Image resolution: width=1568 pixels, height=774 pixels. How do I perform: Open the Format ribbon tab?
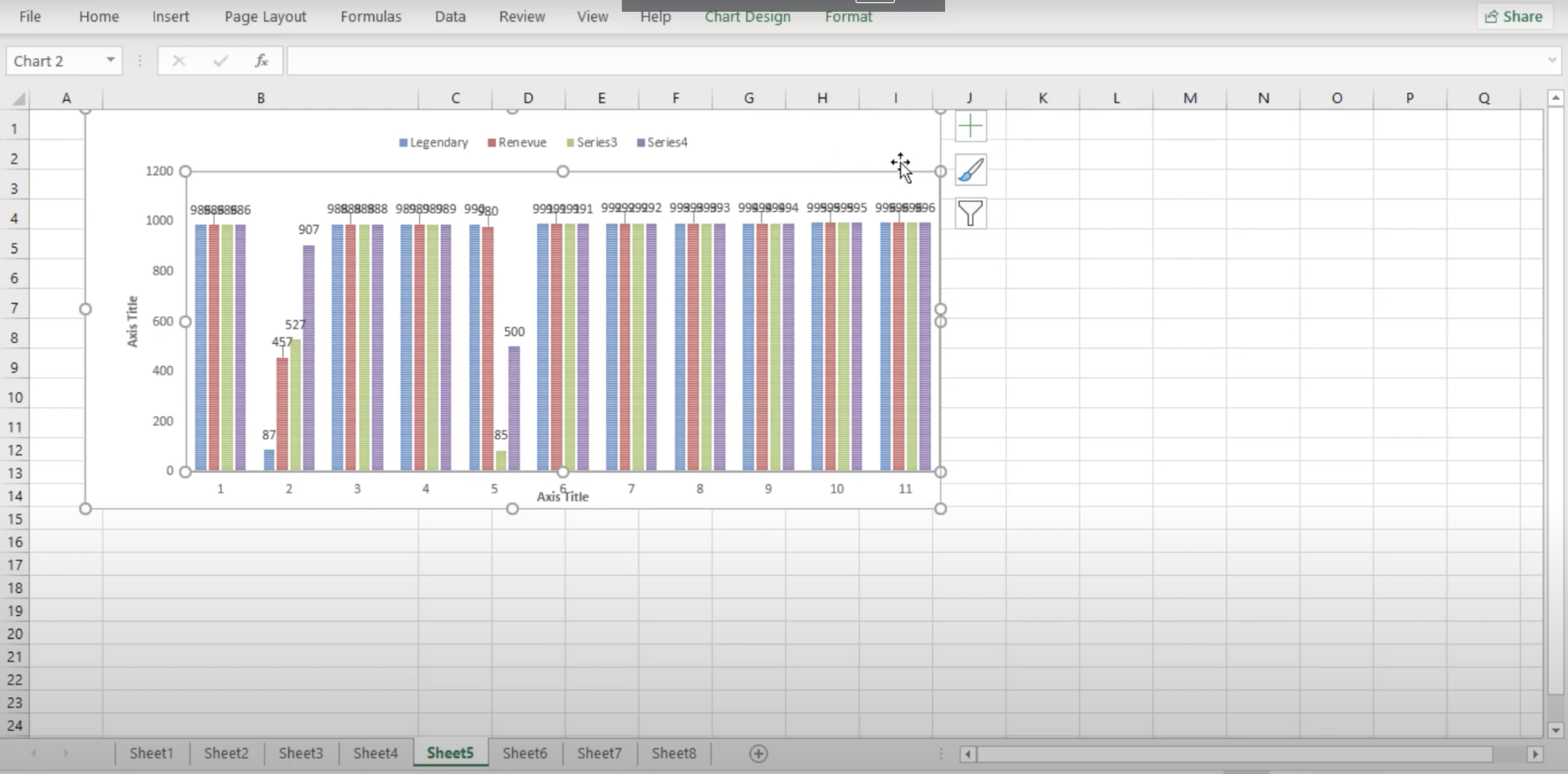coord(848,17)
